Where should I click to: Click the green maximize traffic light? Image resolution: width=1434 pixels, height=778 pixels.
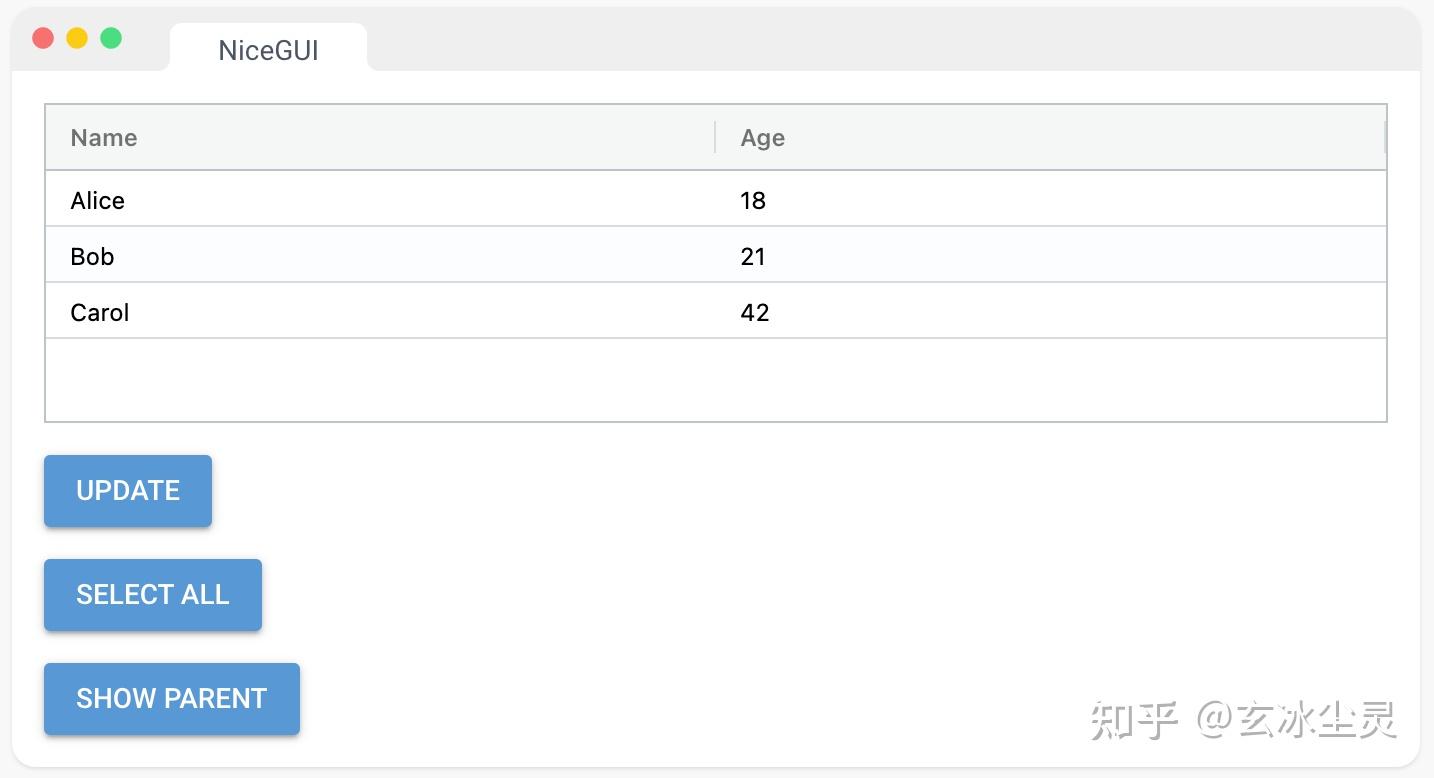[x=110, y=37]
